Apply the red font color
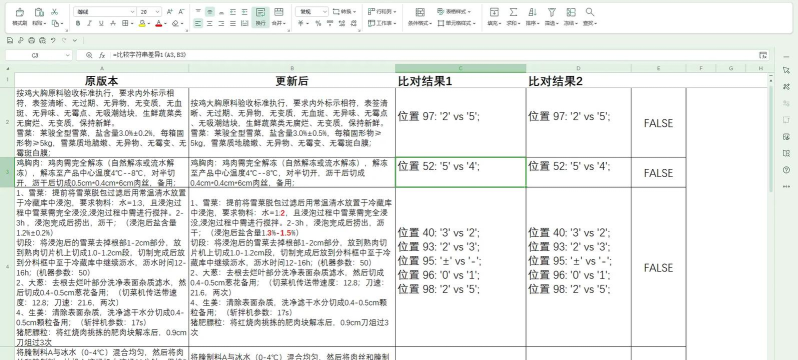Screen dimensions: 798x360 158,23
